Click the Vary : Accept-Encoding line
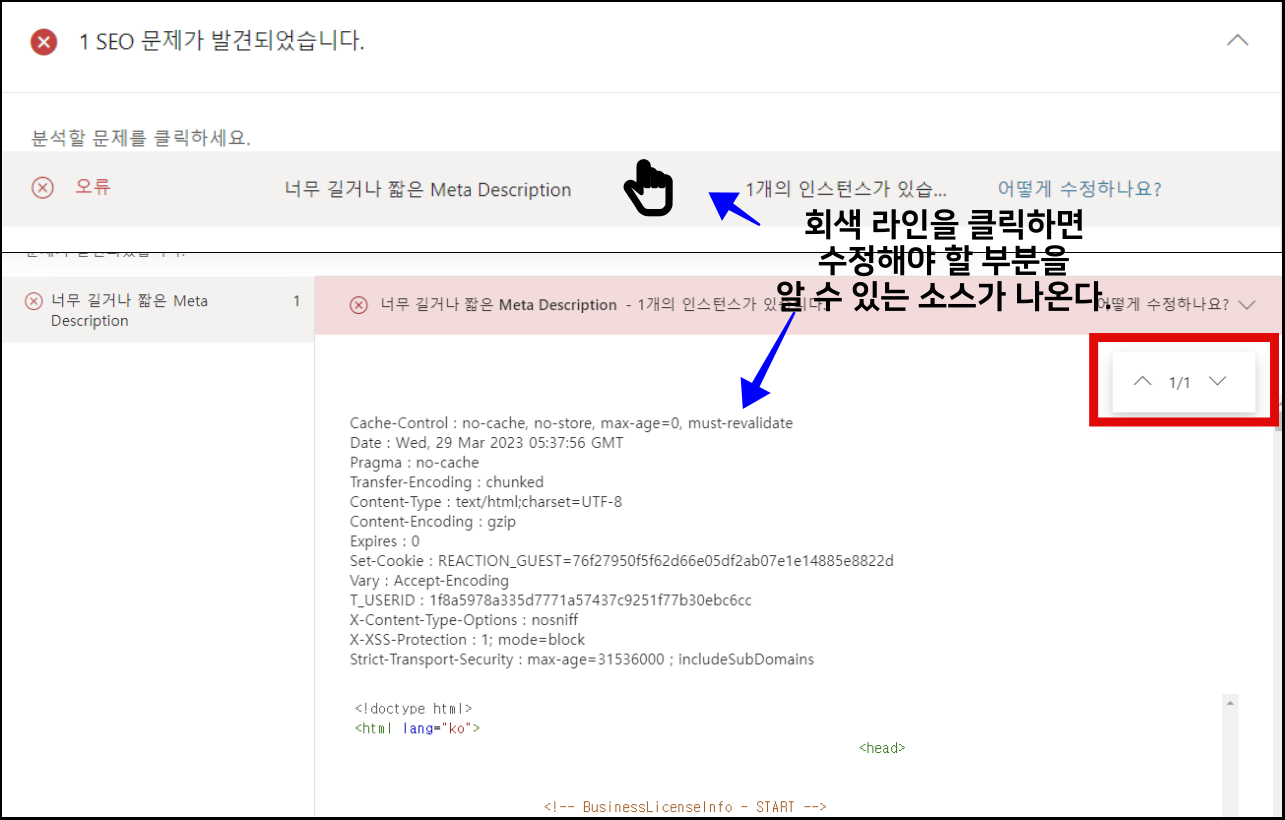The height and width of the screenshot is (820, 1285). pos(429,581)
